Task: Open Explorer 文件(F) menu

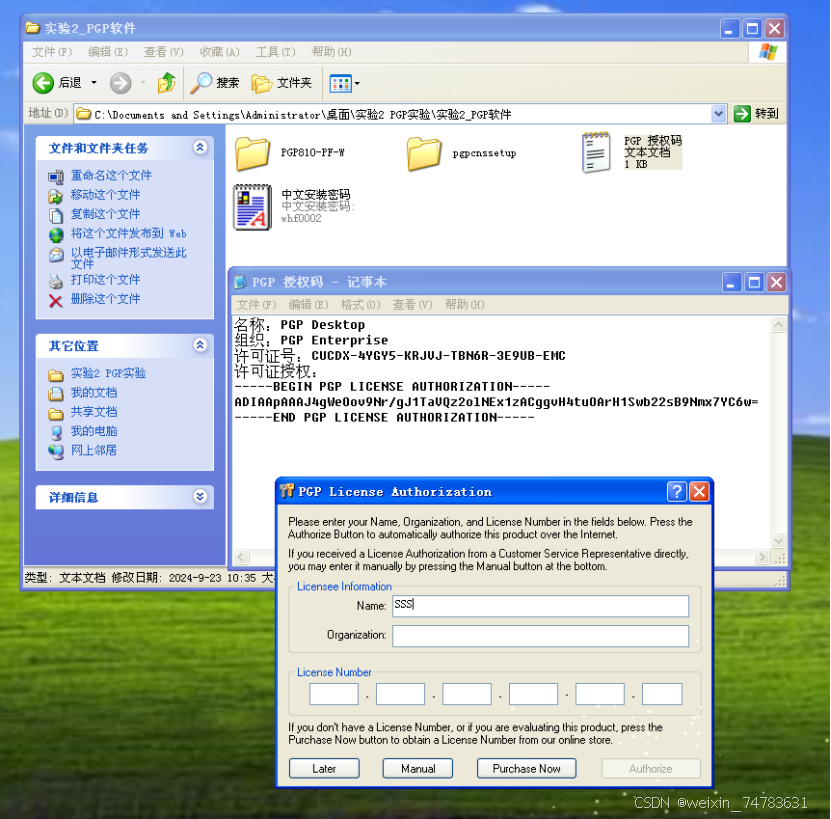Action: [51, 52]
